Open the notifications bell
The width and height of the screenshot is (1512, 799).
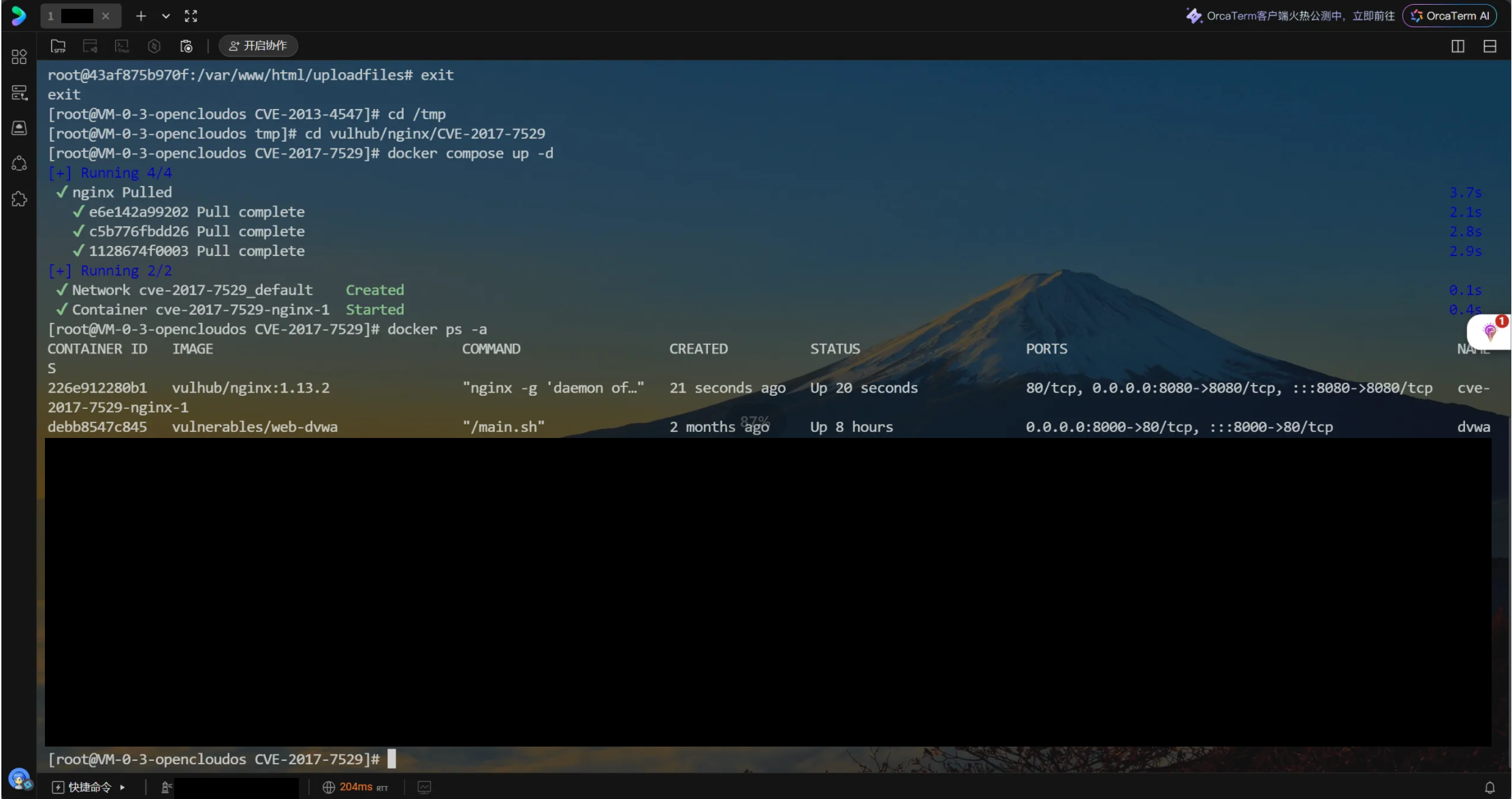(x=1490, y=787)
